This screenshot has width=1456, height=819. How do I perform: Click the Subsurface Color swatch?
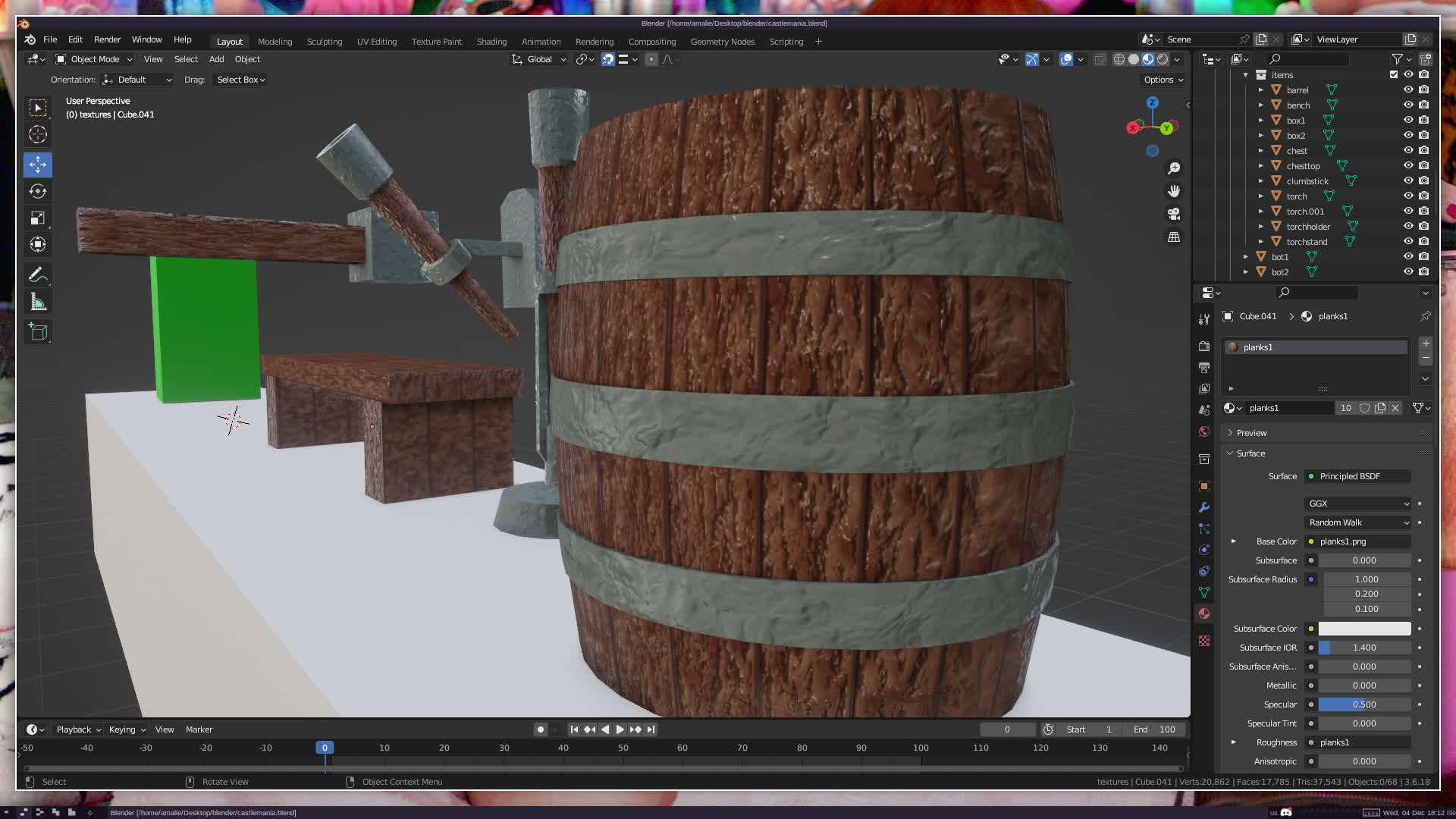click(x=1364, y=629)
